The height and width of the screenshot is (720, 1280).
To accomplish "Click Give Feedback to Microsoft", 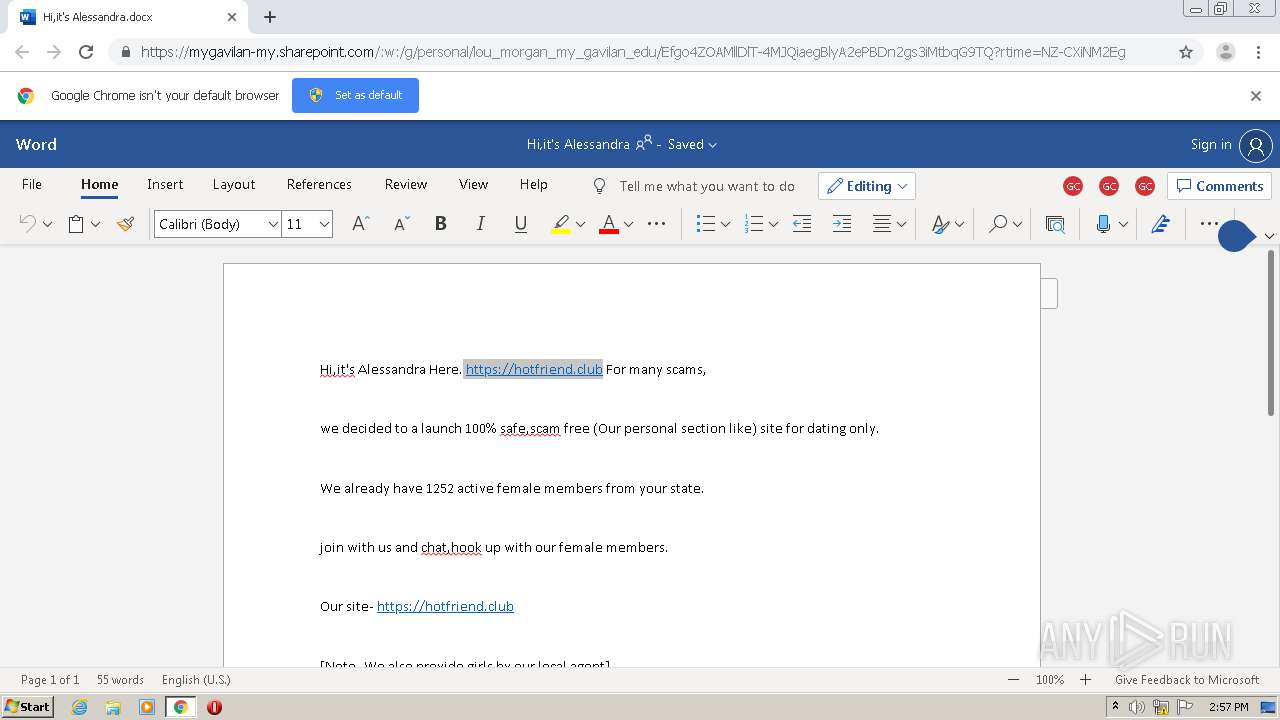I will point(1187,680).
